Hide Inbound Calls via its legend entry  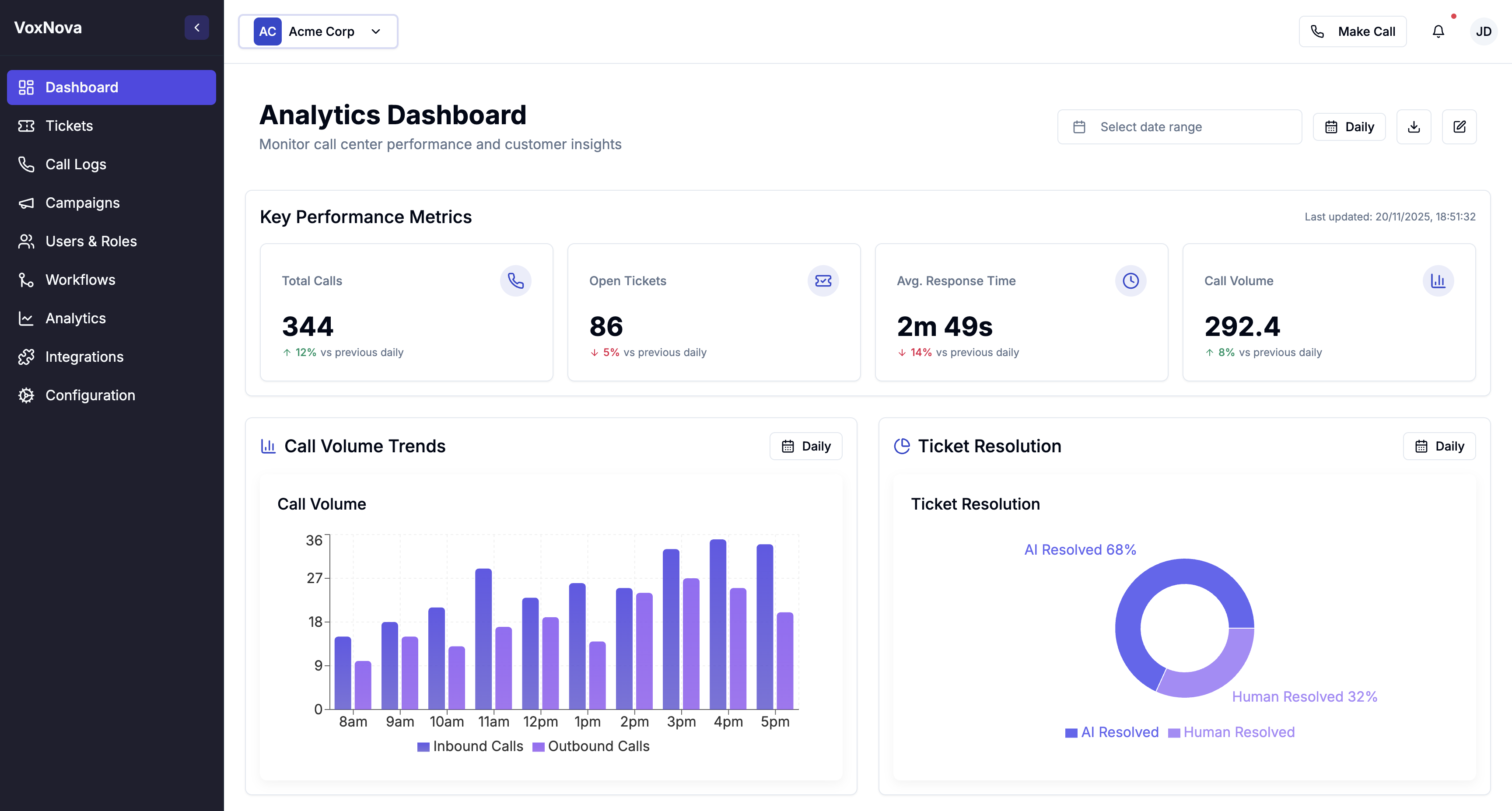coord(469,746)
